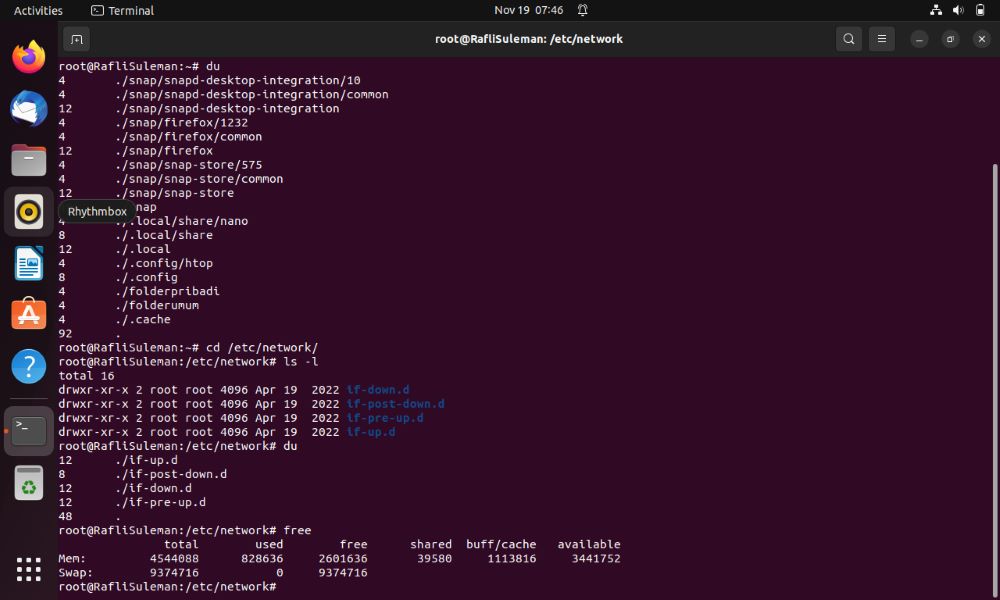The height and width of the screenshot is (600, 1000).
Task: Open the volume icon in top bar
Action: tap(958, 10)
